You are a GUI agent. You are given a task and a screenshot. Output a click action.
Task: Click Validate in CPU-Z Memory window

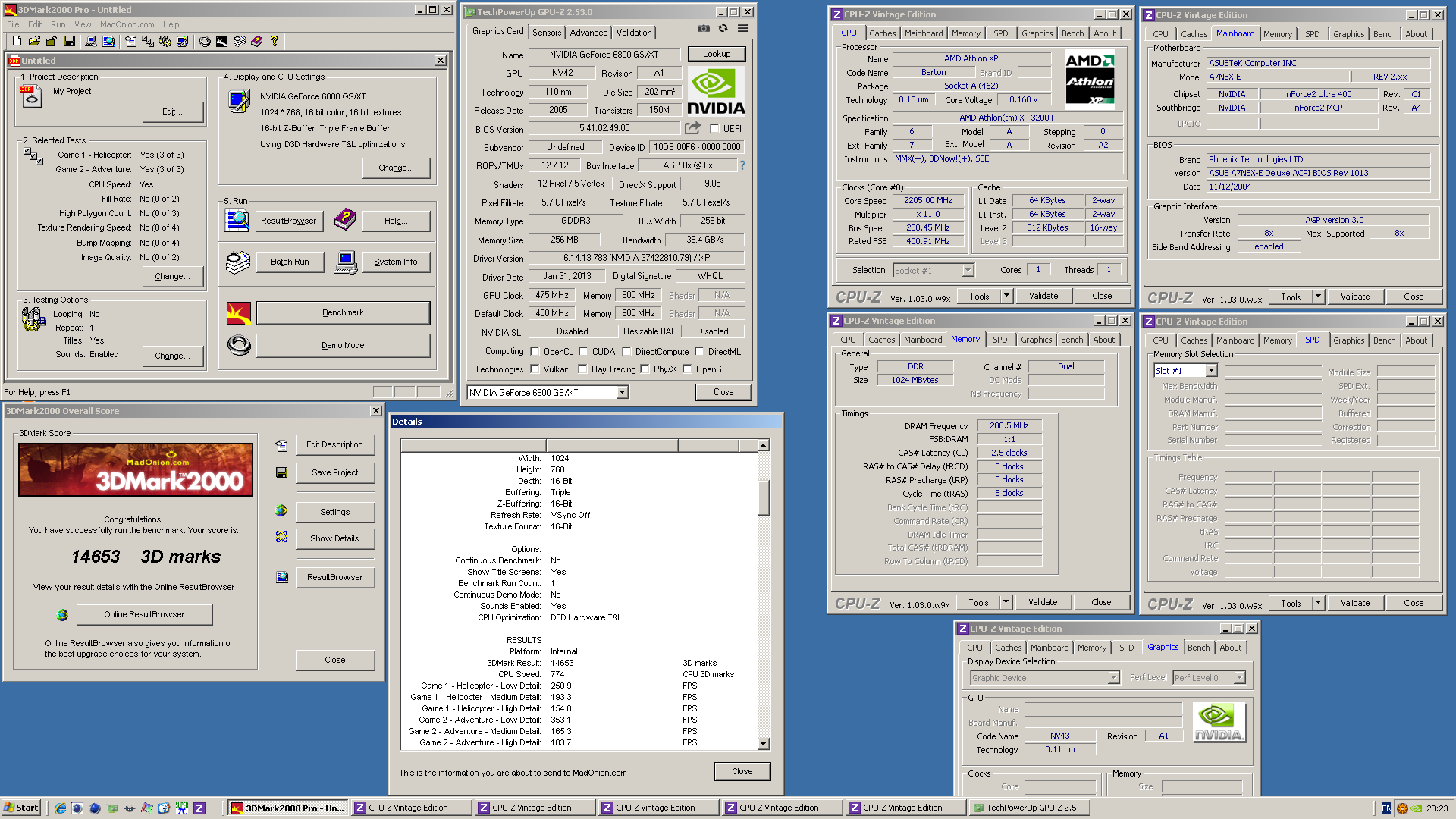point(1043,602)
